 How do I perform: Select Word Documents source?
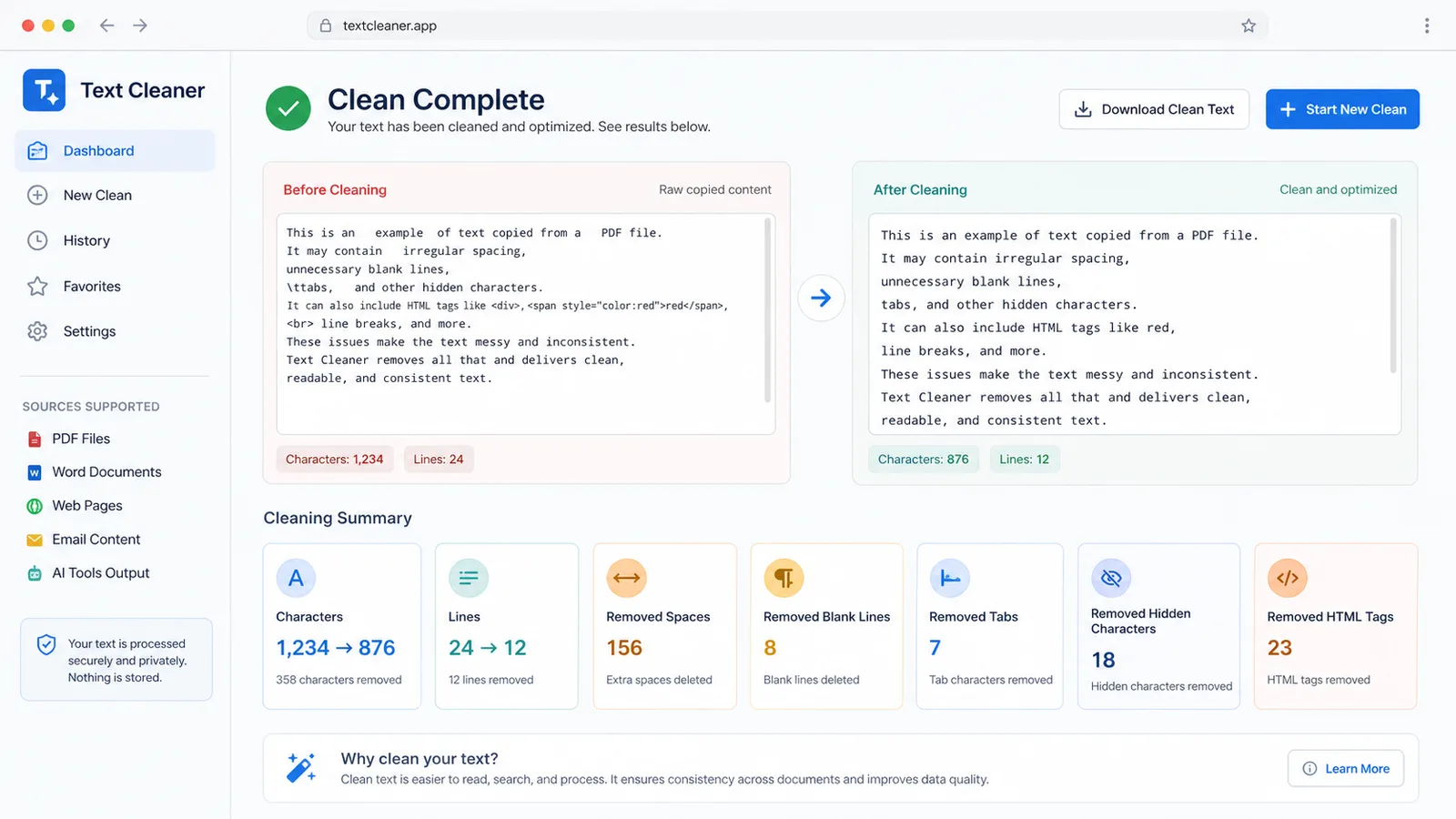click(x=106, y=472)
